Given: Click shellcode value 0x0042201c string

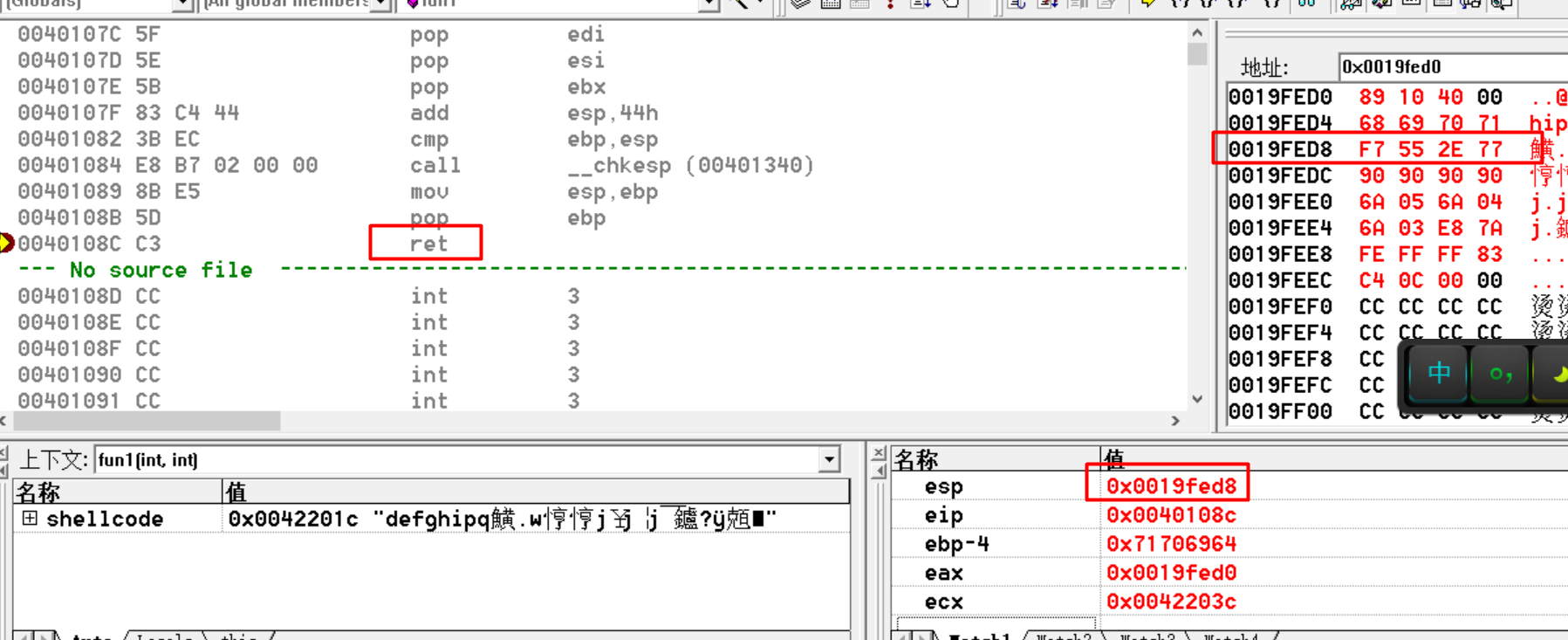Looking at the screenshot, I should click(502, 519).
